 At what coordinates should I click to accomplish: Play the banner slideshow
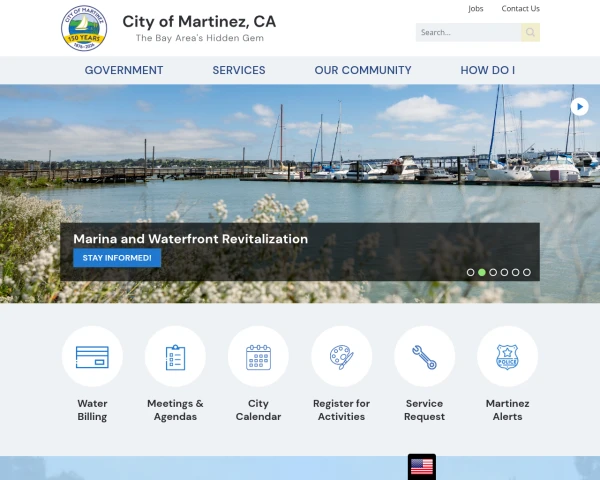click(x=579, y=107)
